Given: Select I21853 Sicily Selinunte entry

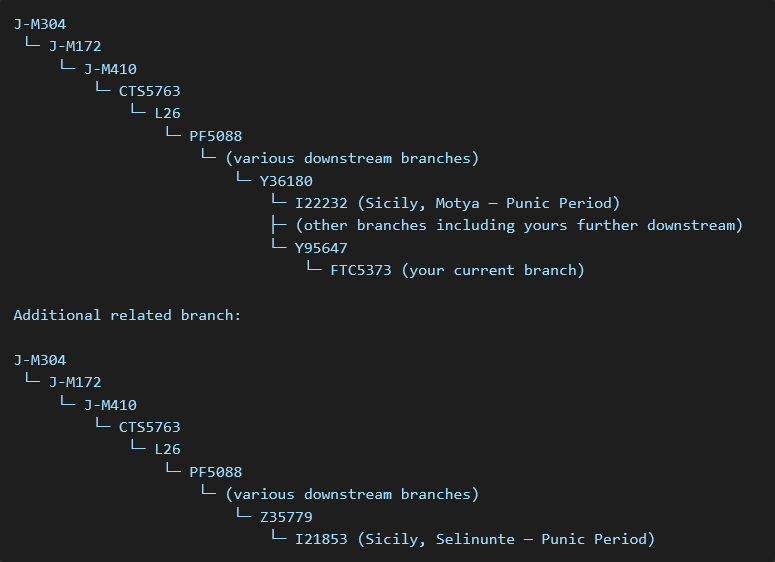Looking at the screenshot, I should (x=475, y=539).
